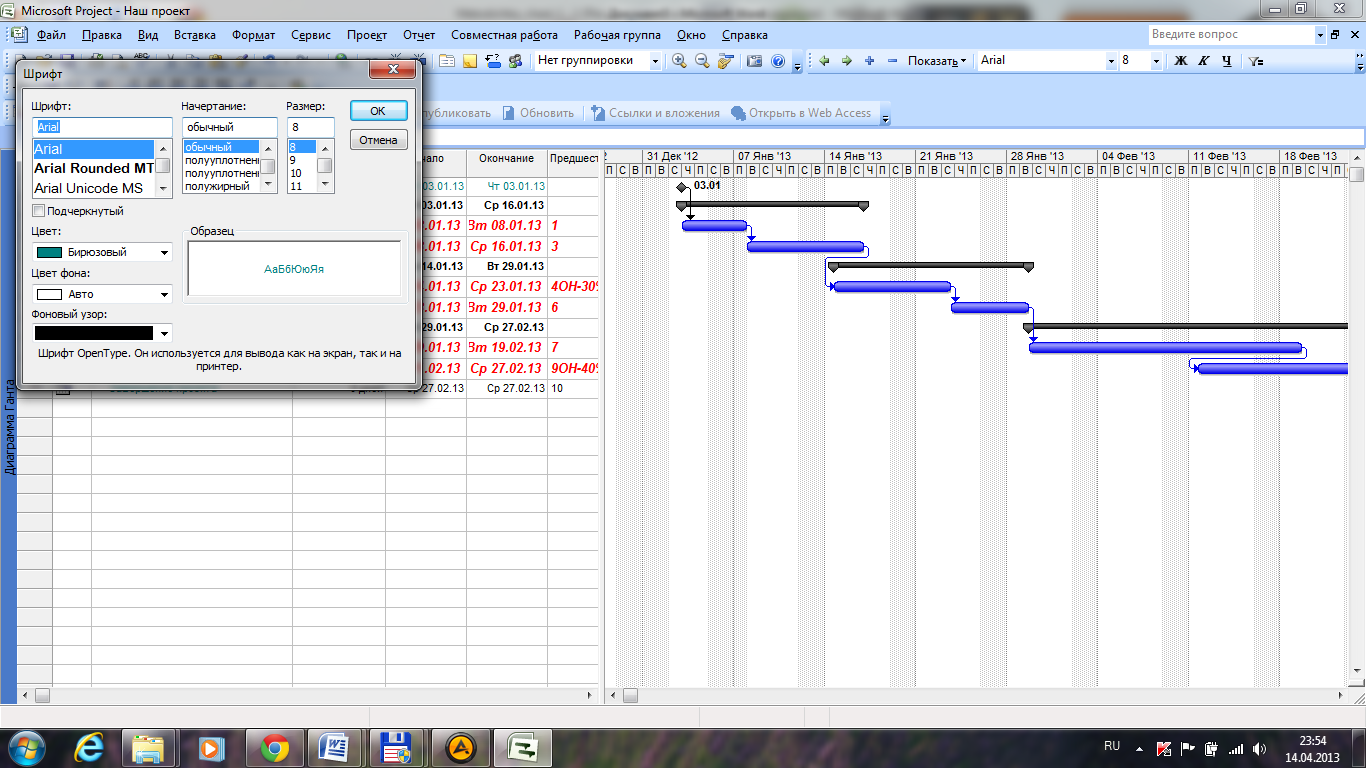Open Windows Explorer folder in taskbar
The image size is (1366, 768).
coord(148,747)
